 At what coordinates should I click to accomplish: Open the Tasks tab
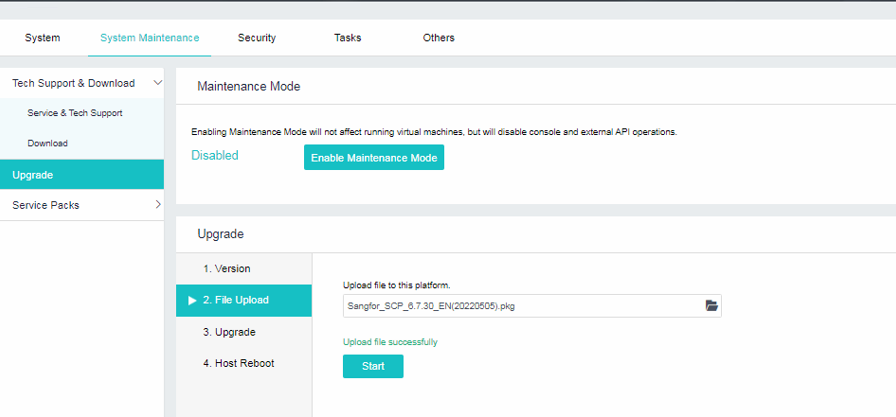[x=347, y=38]
